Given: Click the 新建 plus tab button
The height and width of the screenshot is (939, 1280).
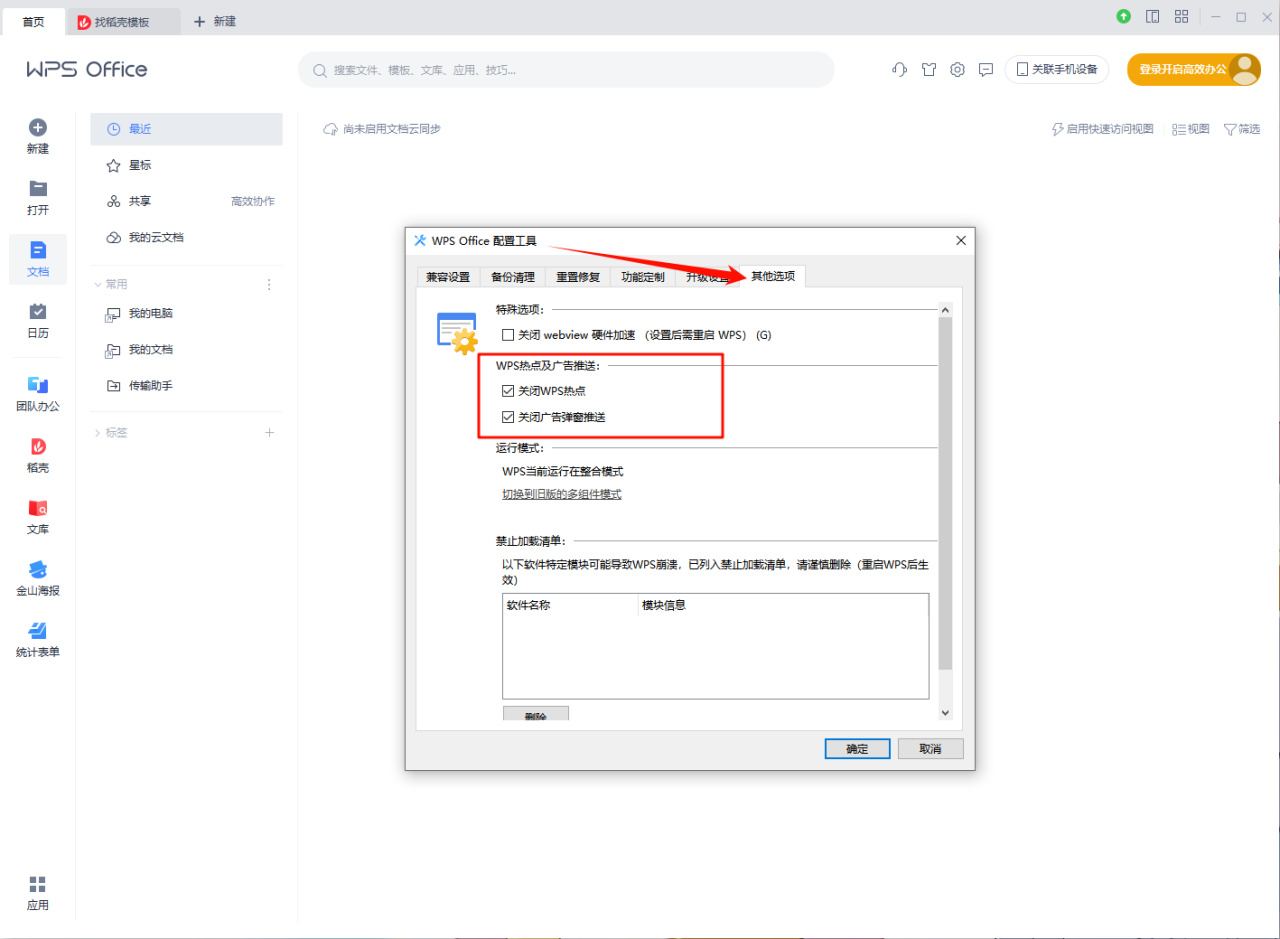Looking at the screenshot, I should point(215,21).
